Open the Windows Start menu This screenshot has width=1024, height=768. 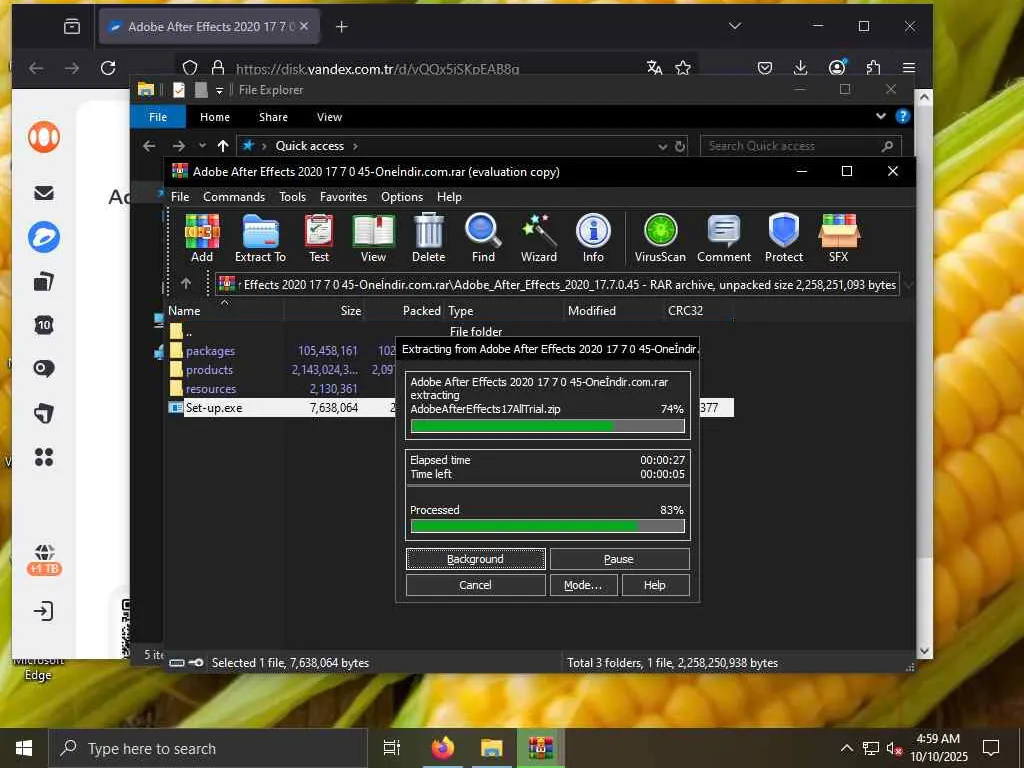(24, 748)
